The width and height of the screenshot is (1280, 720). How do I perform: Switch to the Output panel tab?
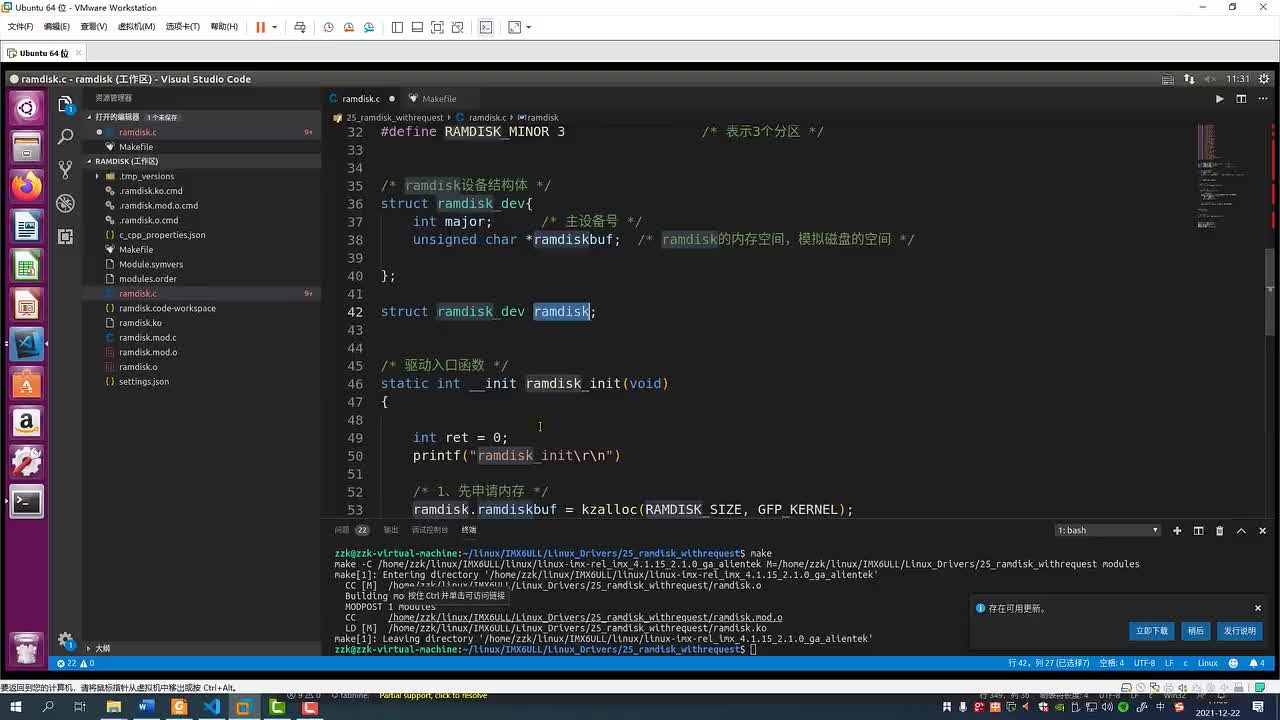[391, 530]
